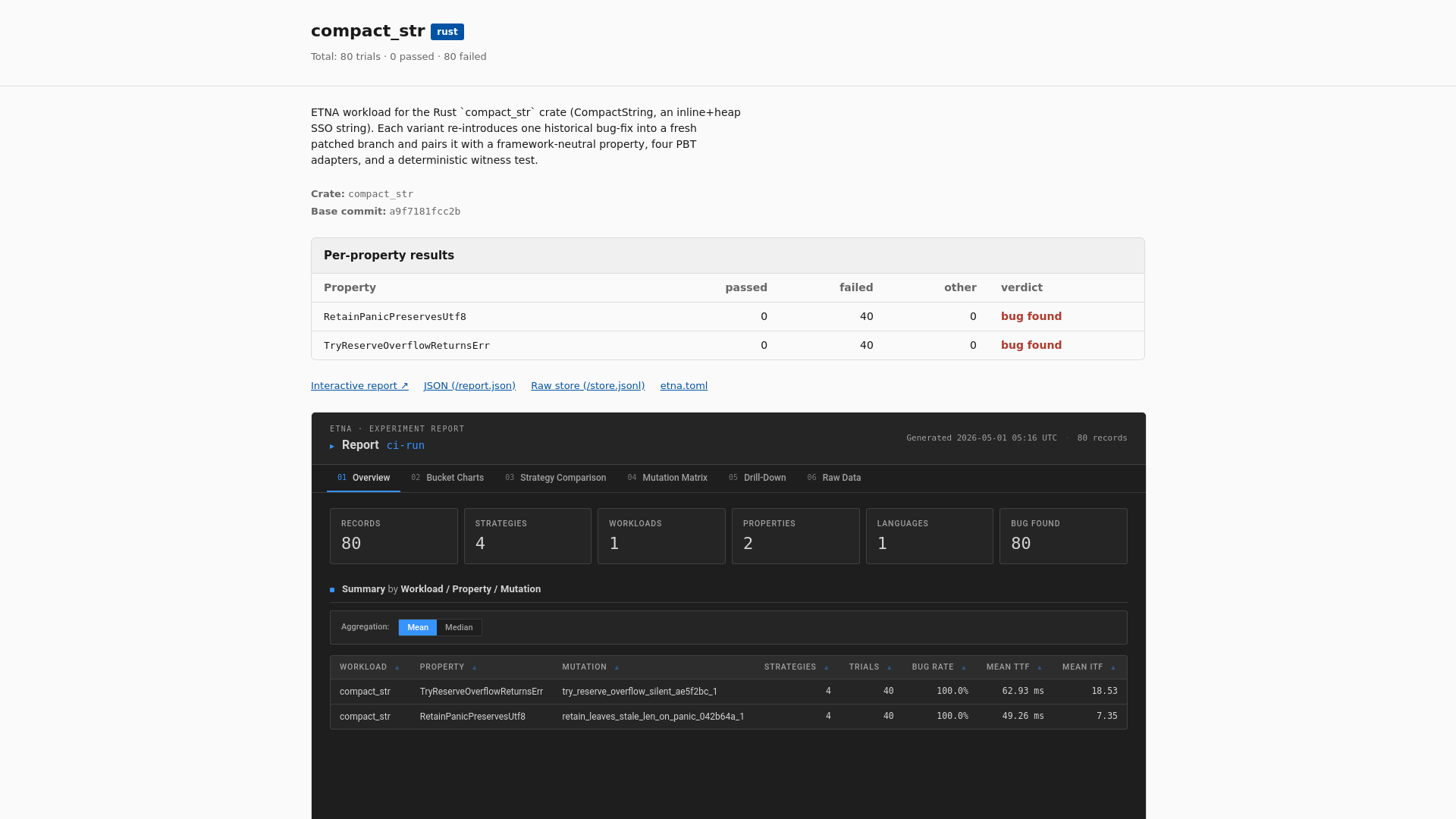Click the retain_leaves_stale_len_on_panic_042b64a_1 mutation cell
Viewport: 1456px width, 819px height.
[653, 717]
